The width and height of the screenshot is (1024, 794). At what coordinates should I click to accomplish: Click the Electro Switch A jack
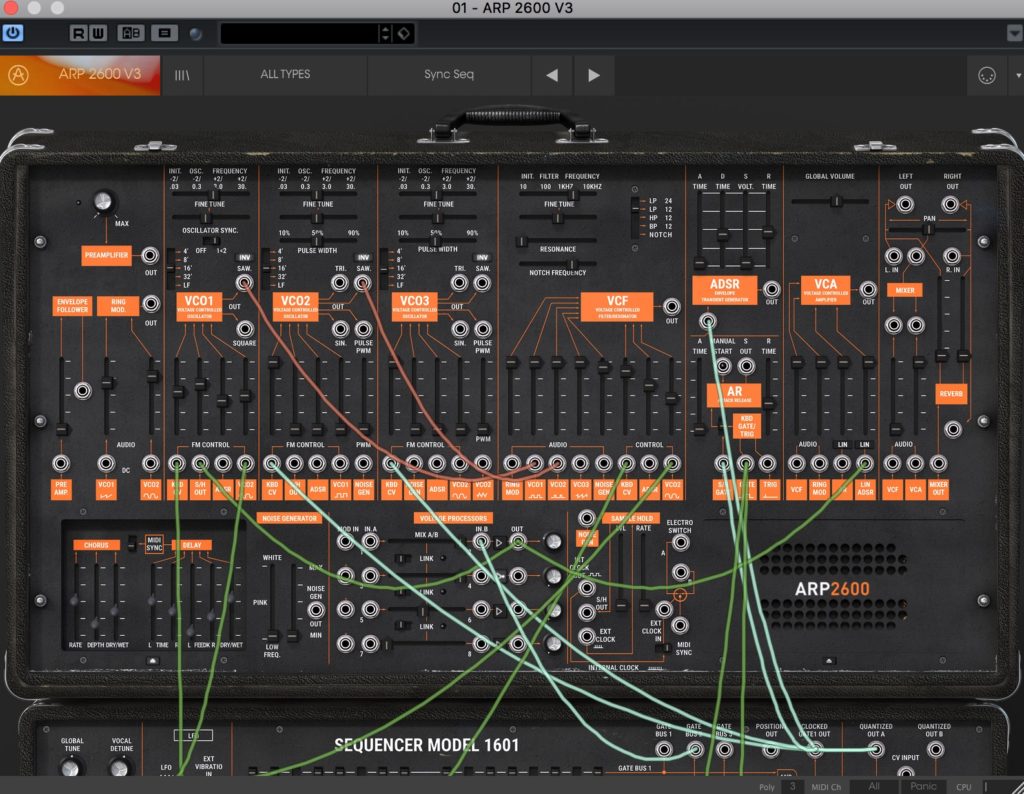pyautogui.click(x=680, y=542)
